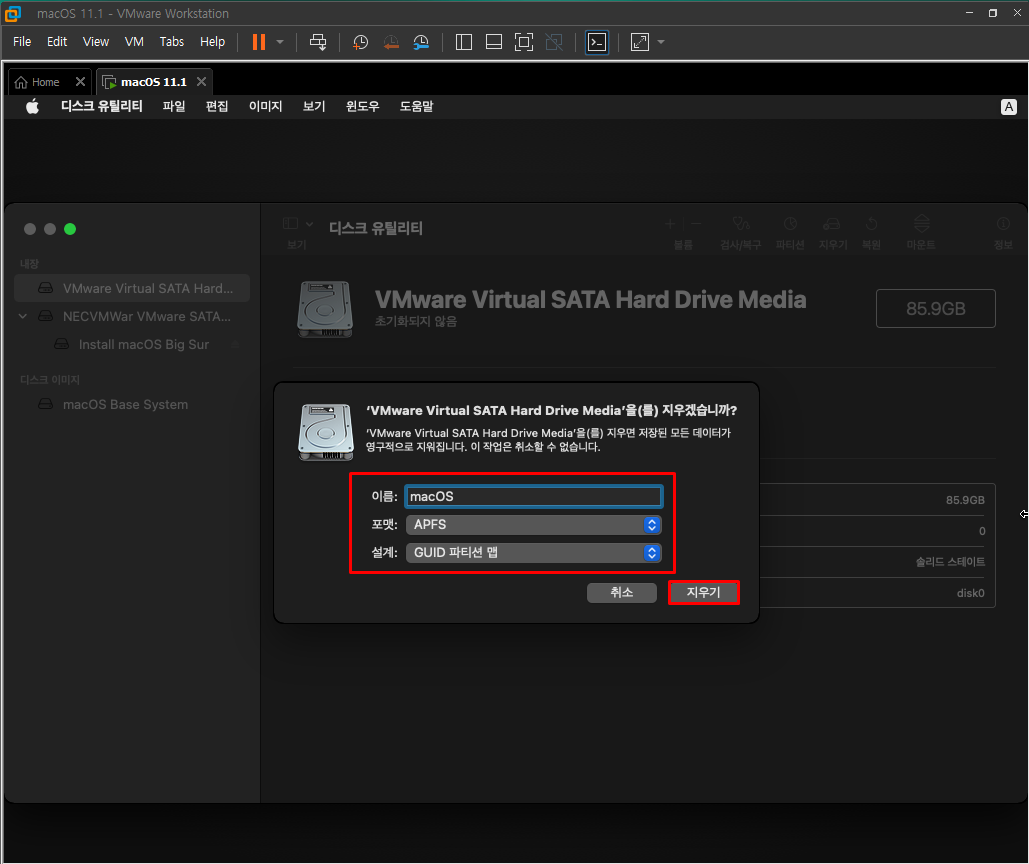Revert to snapshot toolbar icon
The height and width of the screenshot is (864, 1029).
pos(391,42)
